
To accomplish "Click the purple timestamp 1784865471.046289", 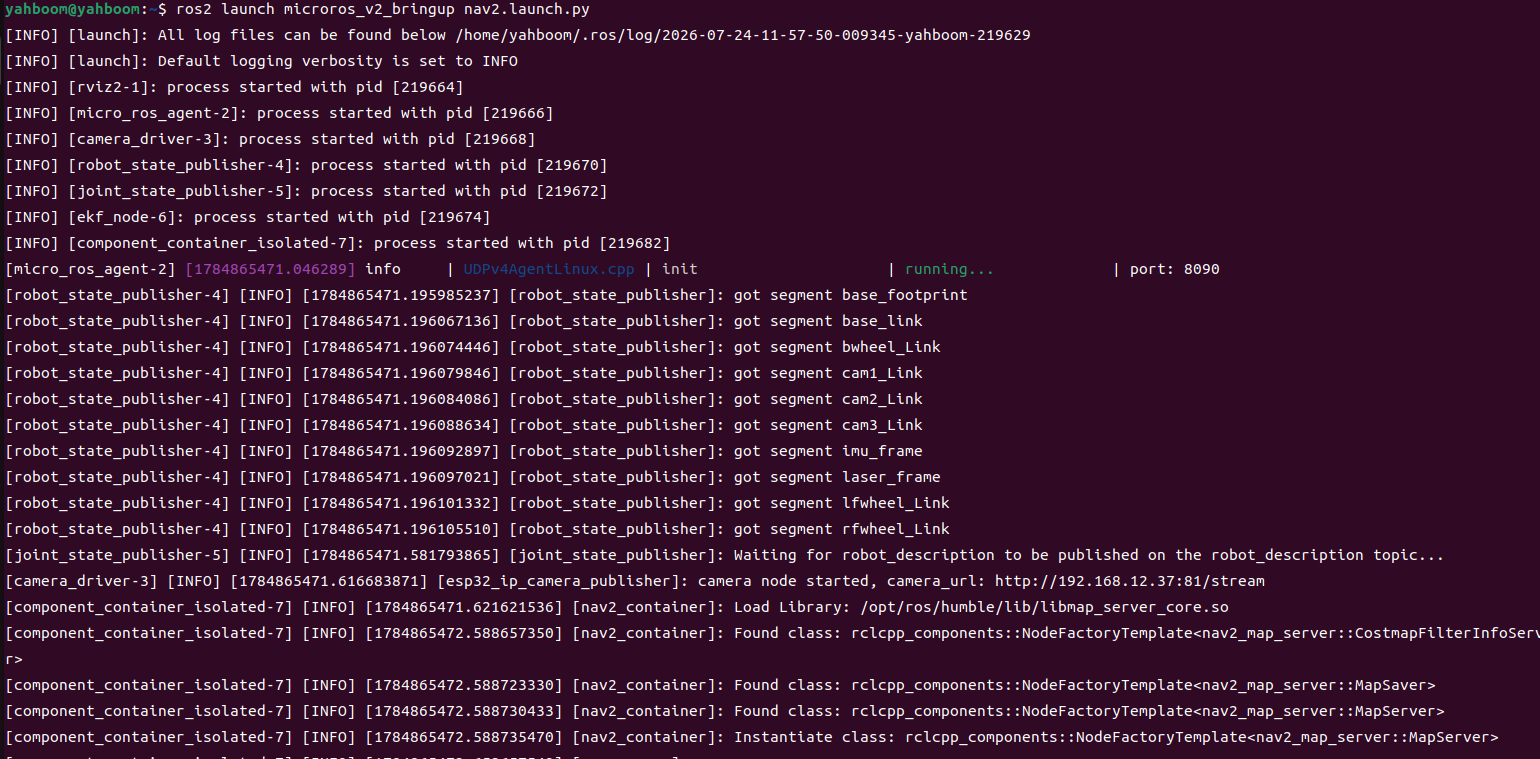I will [270, 269].
